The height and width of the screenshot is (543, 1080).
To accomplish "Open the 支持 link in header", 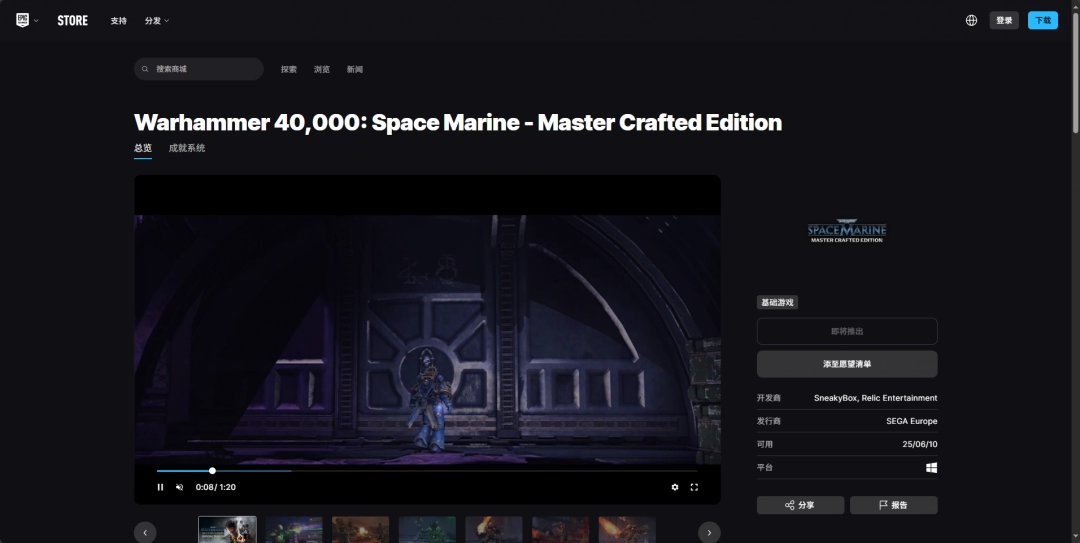I will (x=119, y=21).
